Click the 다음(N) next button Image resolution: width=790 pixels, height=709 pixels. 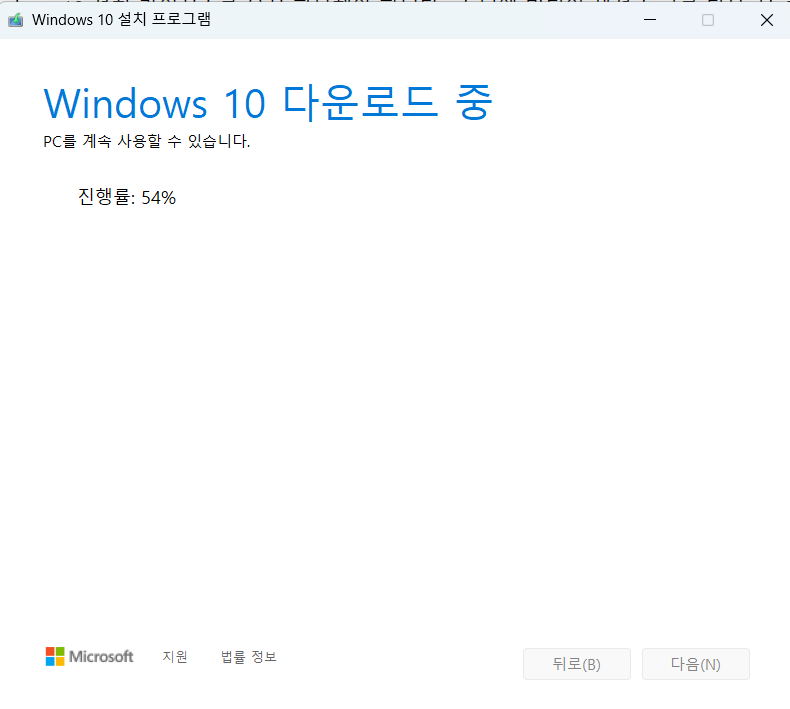click(696, 664)
